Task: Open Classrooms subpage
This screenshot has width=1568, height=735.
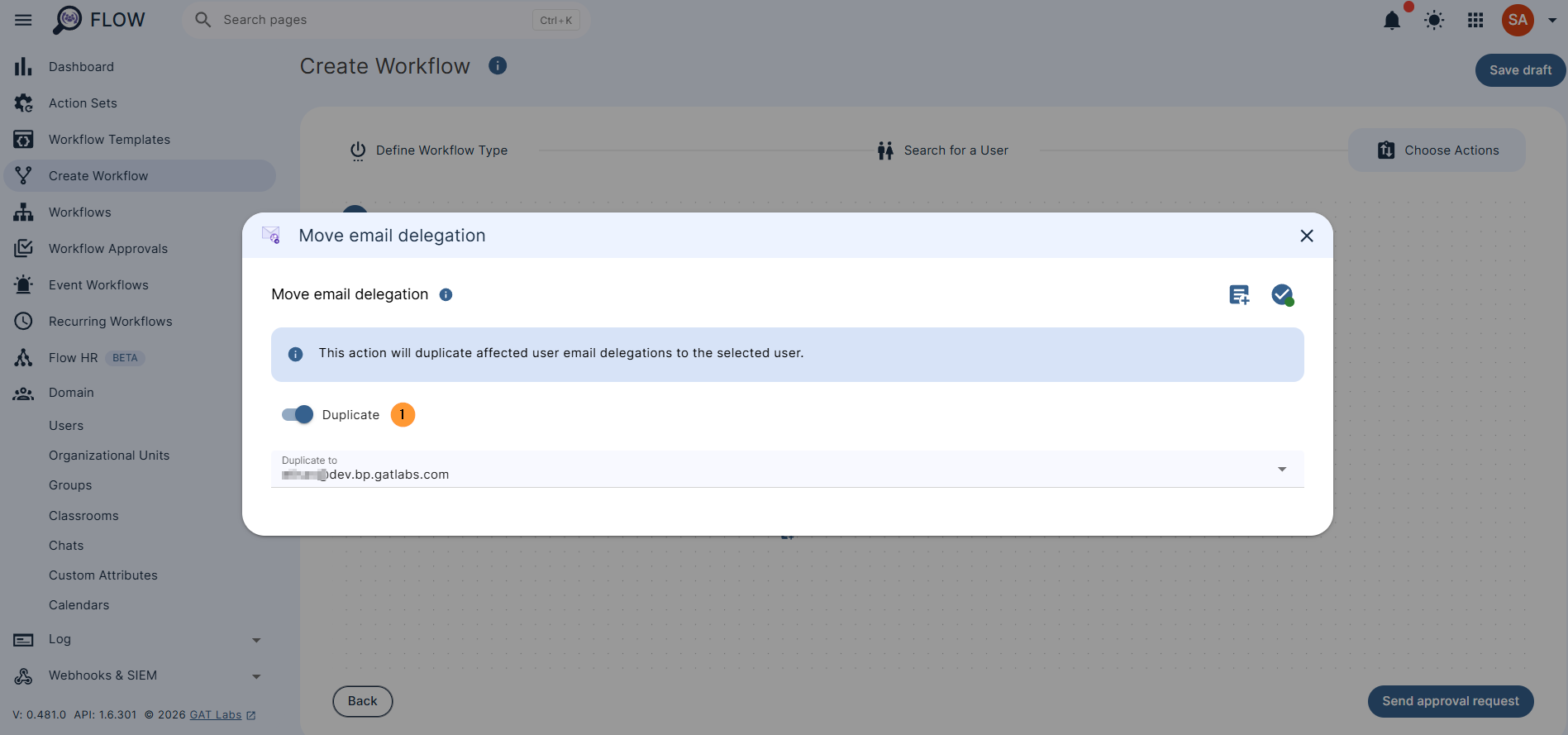Action: tap(83, 516)
